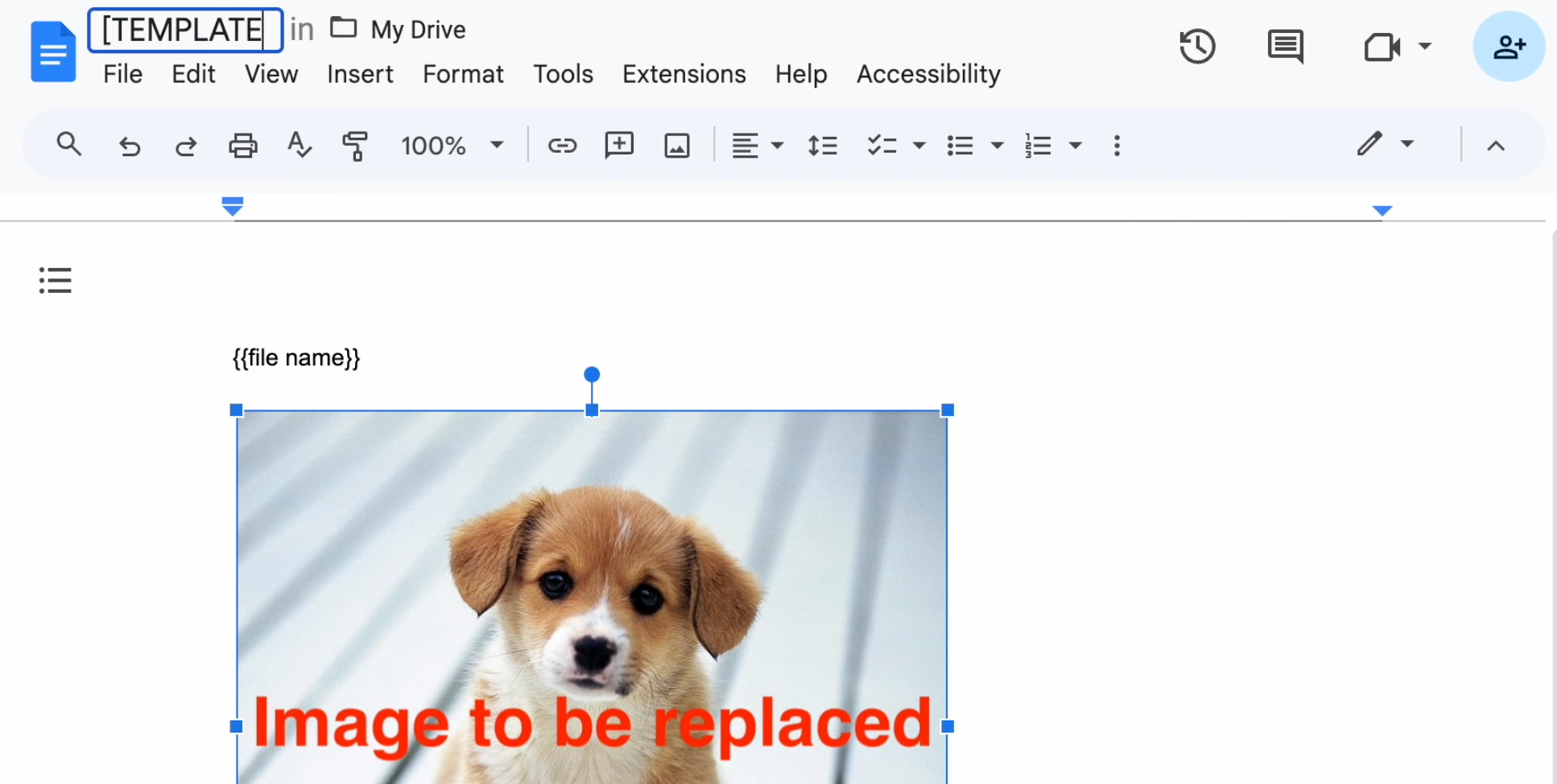The image size is (1557, 784).
Task: Open the editing mode pencil
Action: 1369,144
